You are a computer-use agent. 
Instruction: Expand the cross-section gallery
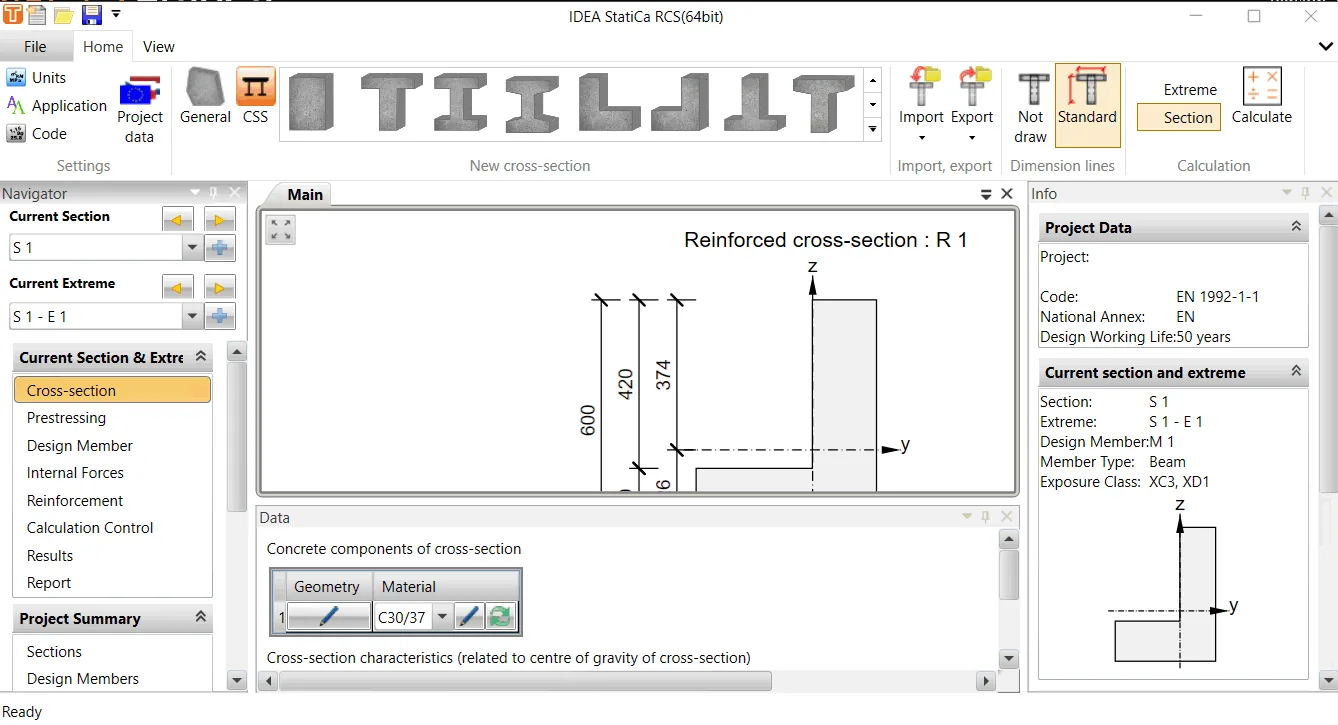(x=872, y=129)
